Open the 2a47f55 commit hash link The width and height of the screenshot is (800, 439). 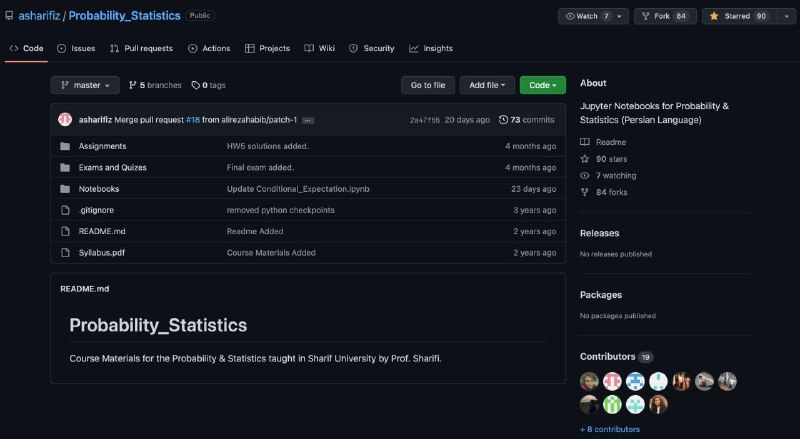(424, 120)
